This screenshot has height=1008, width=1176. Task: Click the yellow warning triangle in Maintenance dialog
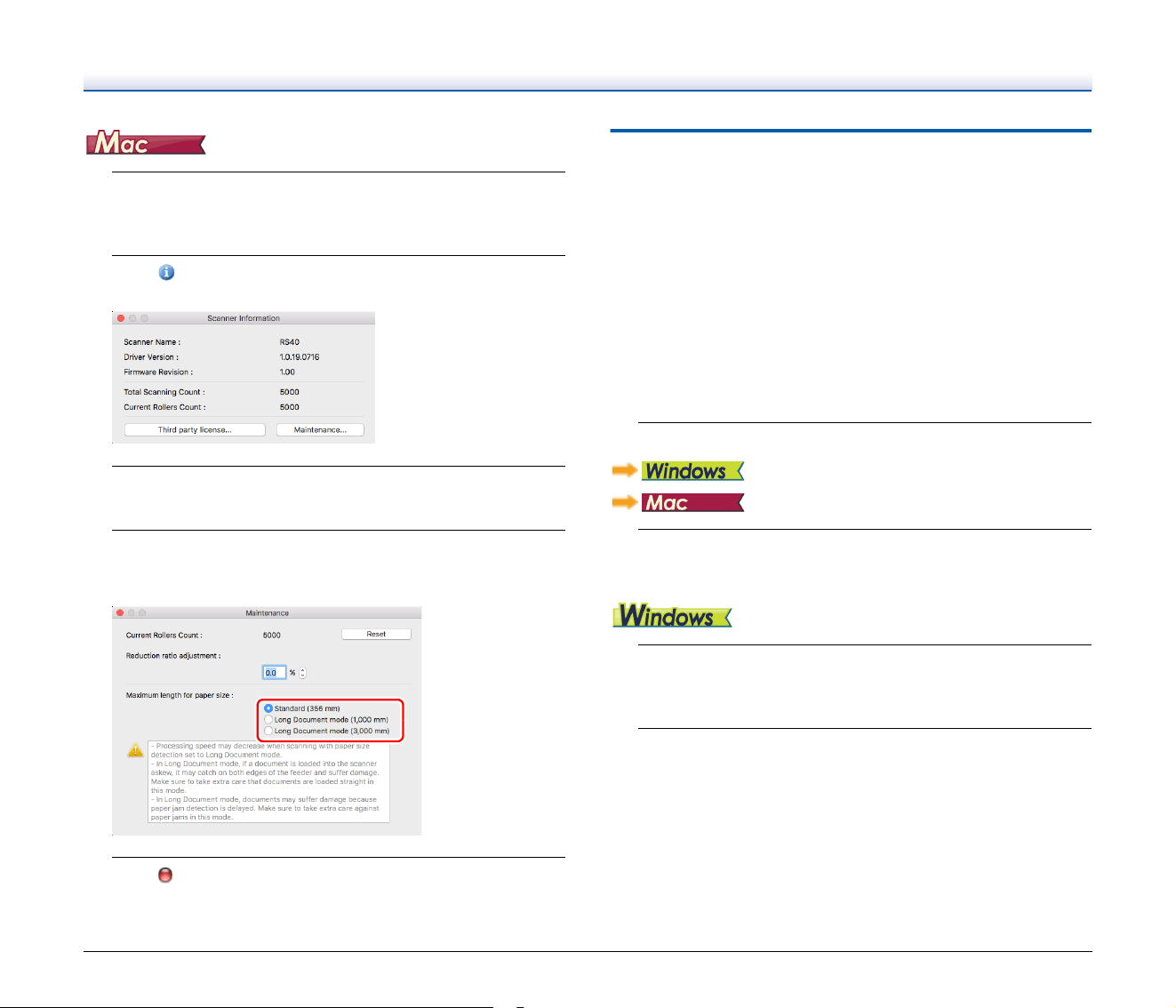[x=135, y=750]
